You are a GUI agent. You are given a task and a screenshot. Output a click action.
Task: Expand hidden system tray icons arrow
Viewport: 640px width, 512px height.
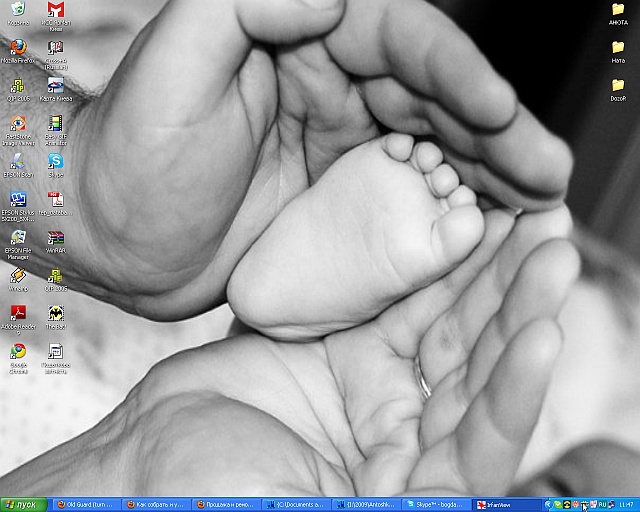coord(548,505)
